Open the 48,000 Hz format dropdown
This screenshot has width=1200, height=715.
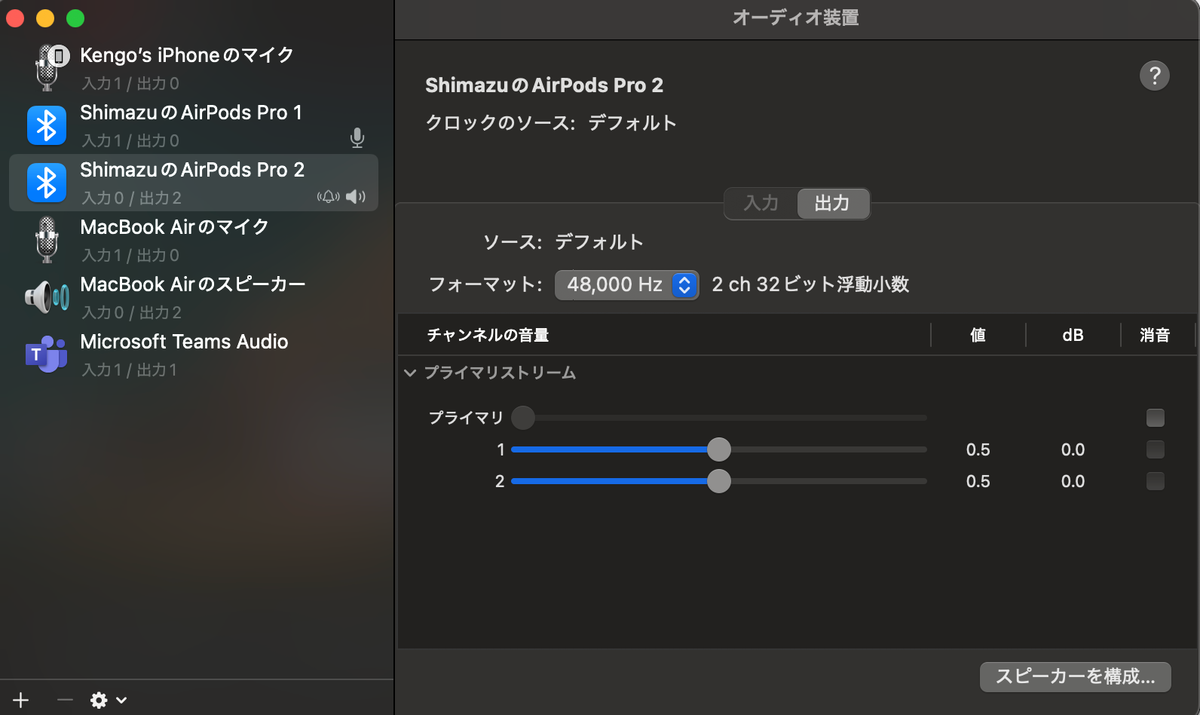coord(627,285)
